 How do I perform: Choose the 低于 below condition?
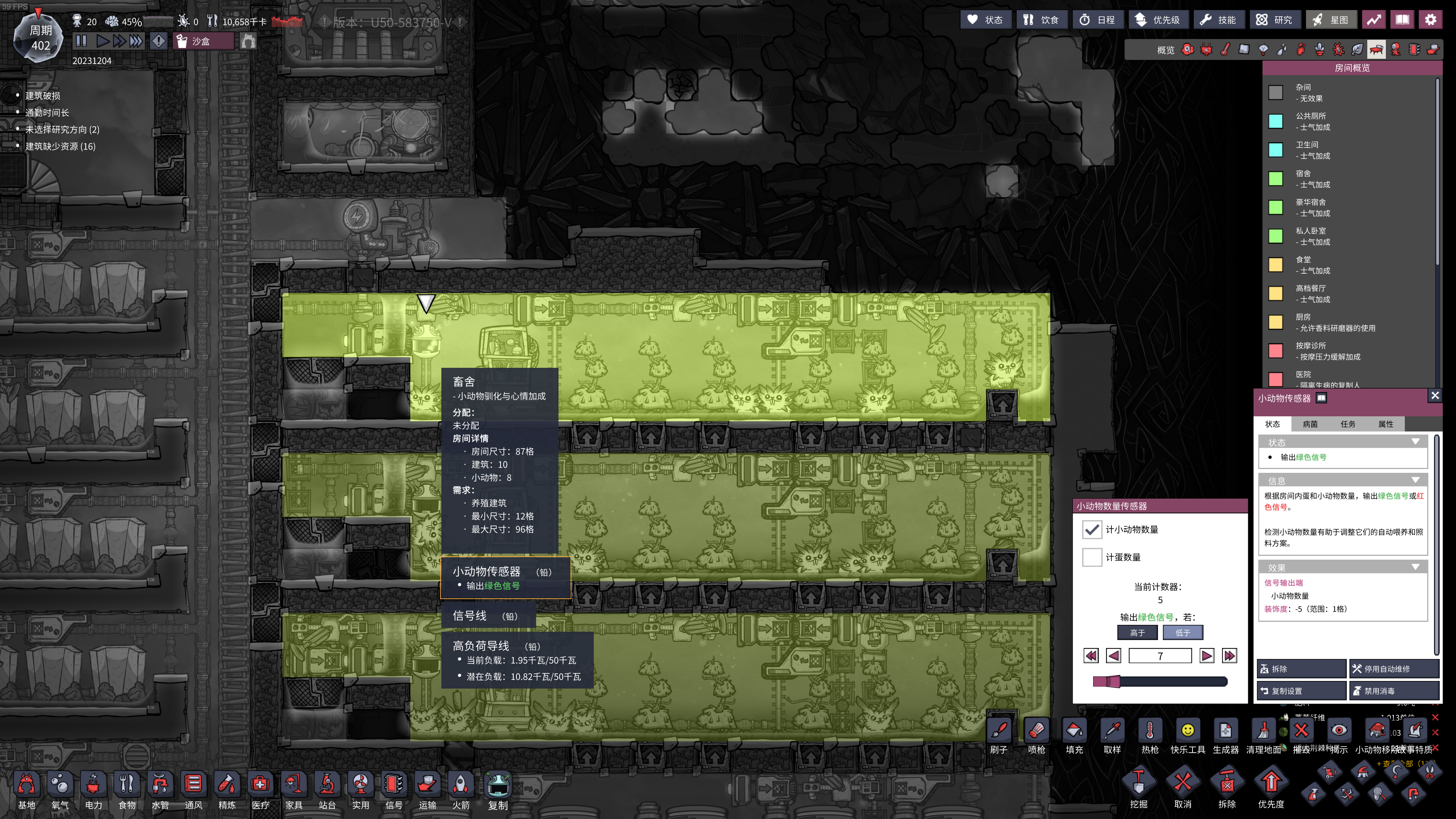(1183, 632)
